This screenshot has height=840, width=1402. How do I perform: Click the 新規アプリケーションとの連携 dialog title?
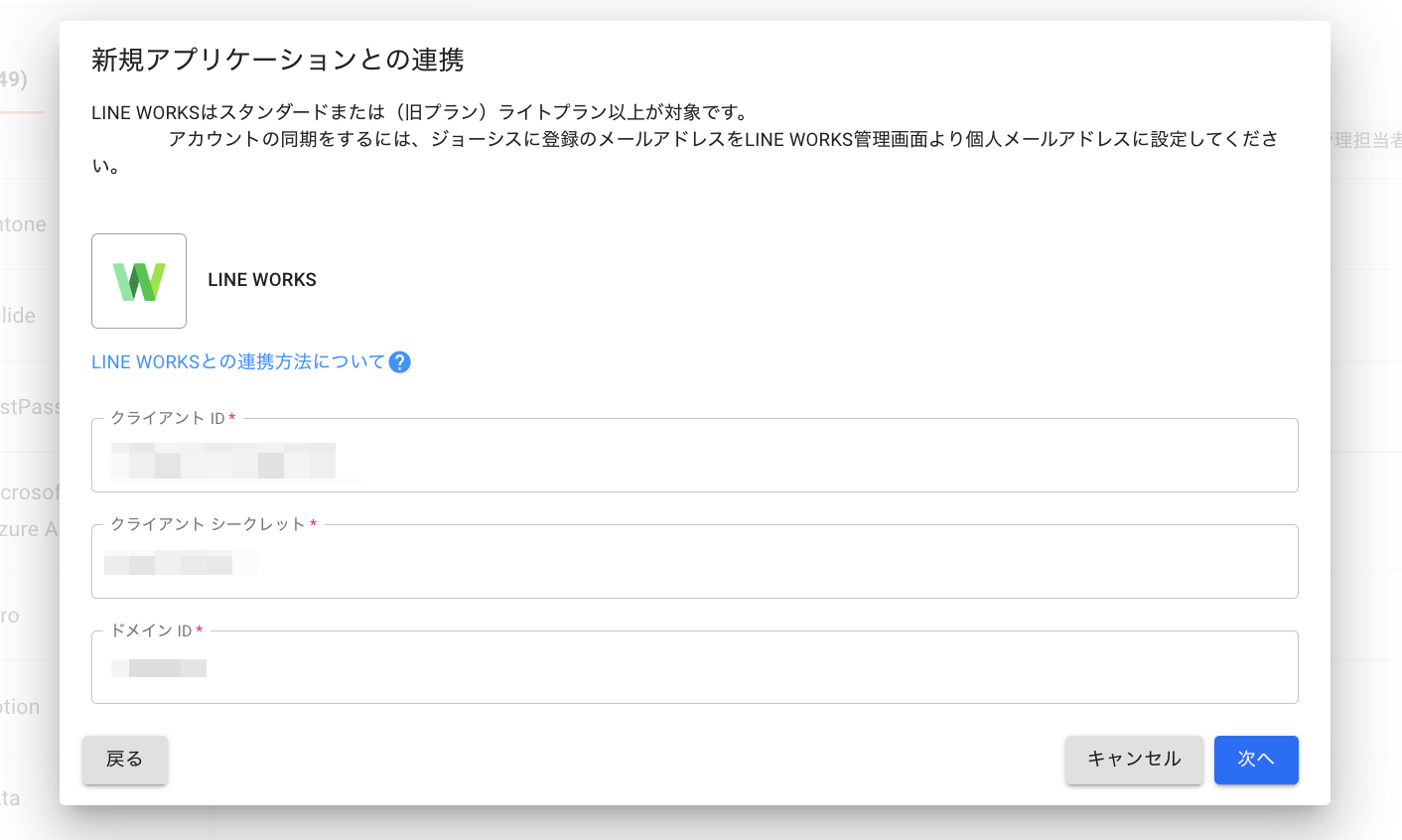[x=278, y=61]
